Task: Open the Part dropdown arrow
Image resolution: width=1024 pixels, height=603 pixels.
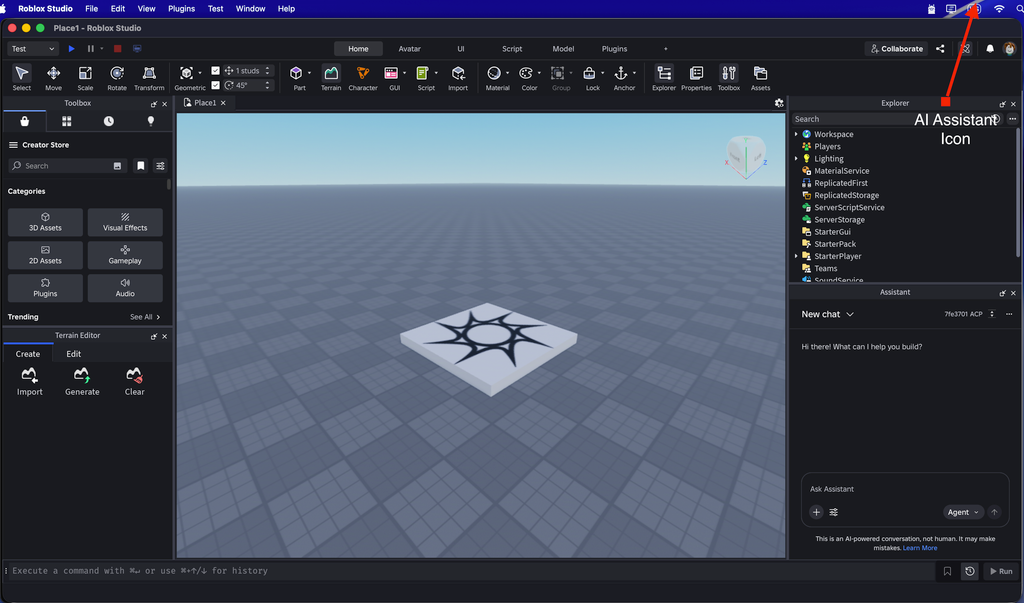Action: (310, 73)
